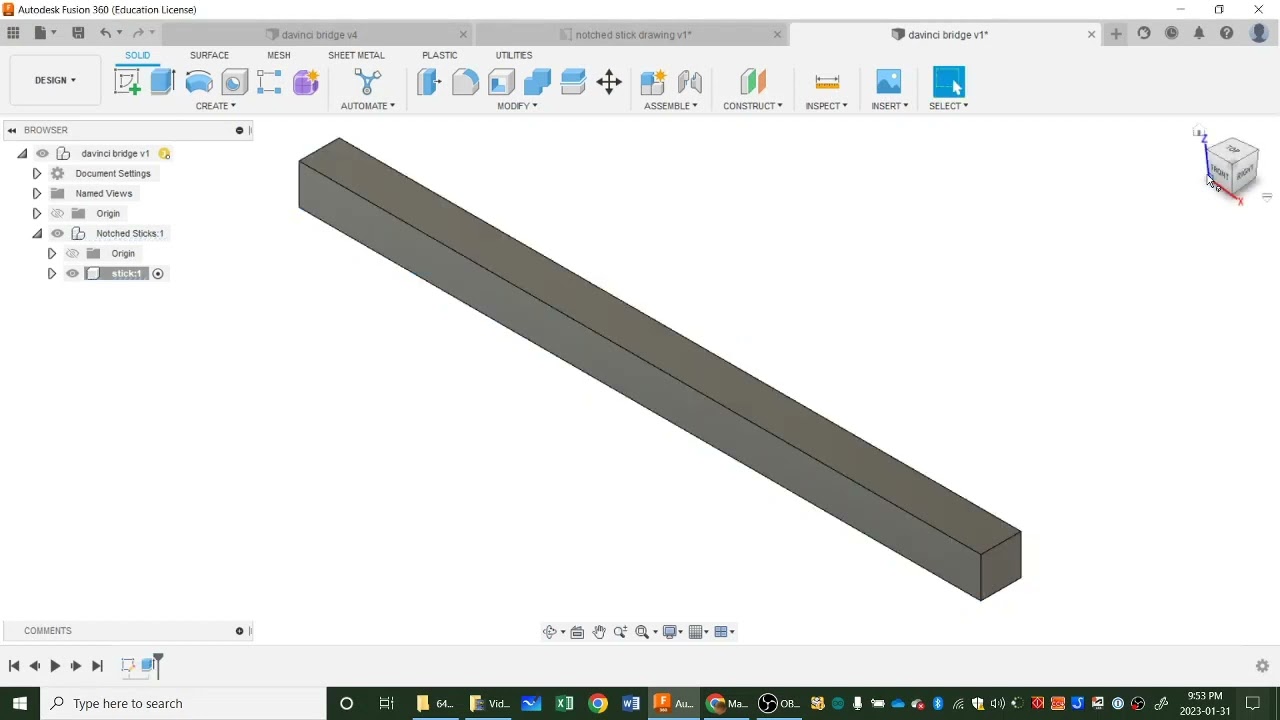This screenshot has height=720, width=1280.
Task: Select the Offset Plane construct tool
Action: (x=753, y=82)
